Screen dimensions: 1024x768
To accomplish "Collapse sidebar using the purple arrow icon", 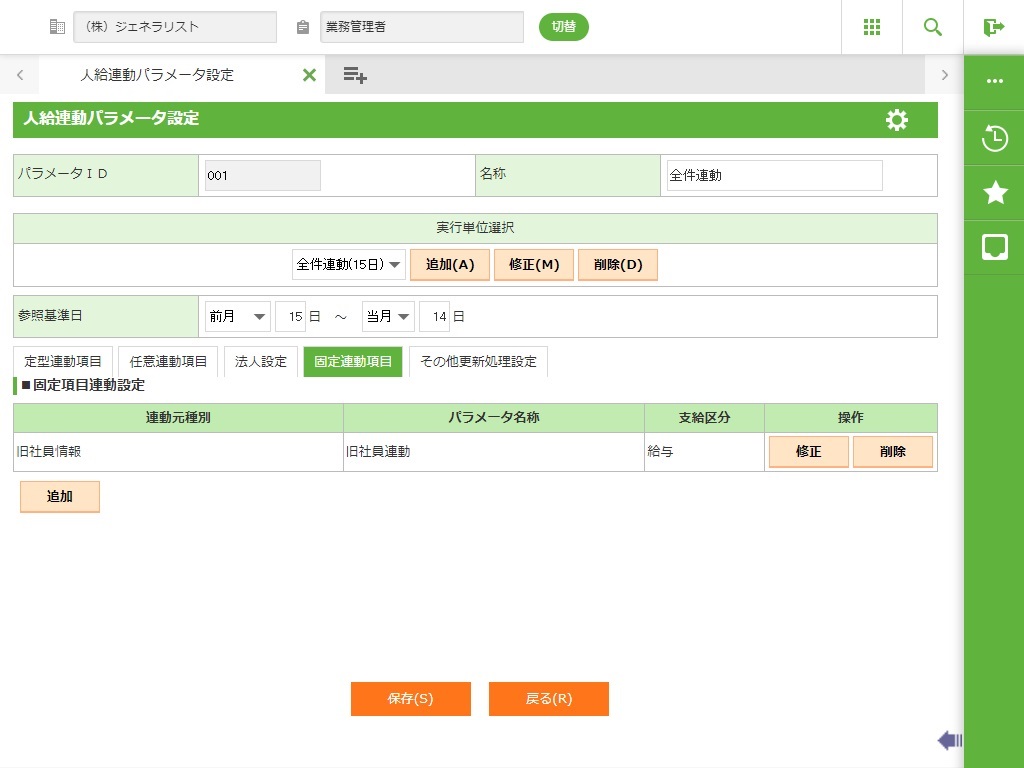I will pos(949,740).
